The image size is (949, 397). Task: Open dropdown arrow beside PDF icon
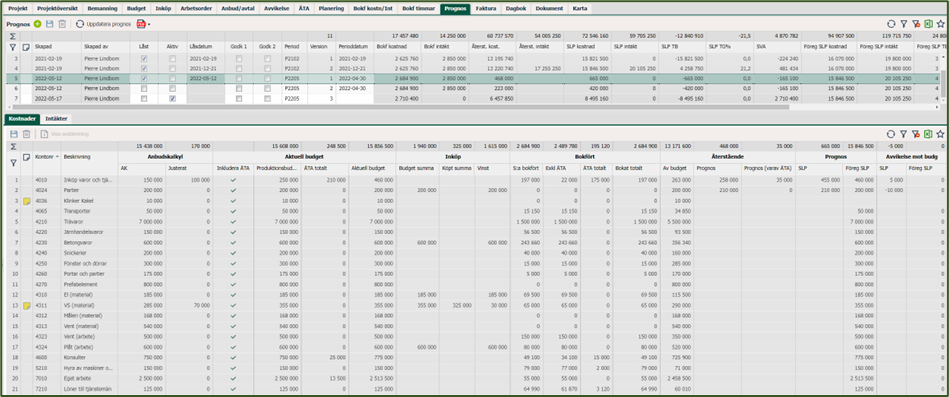tap(149, 25)
